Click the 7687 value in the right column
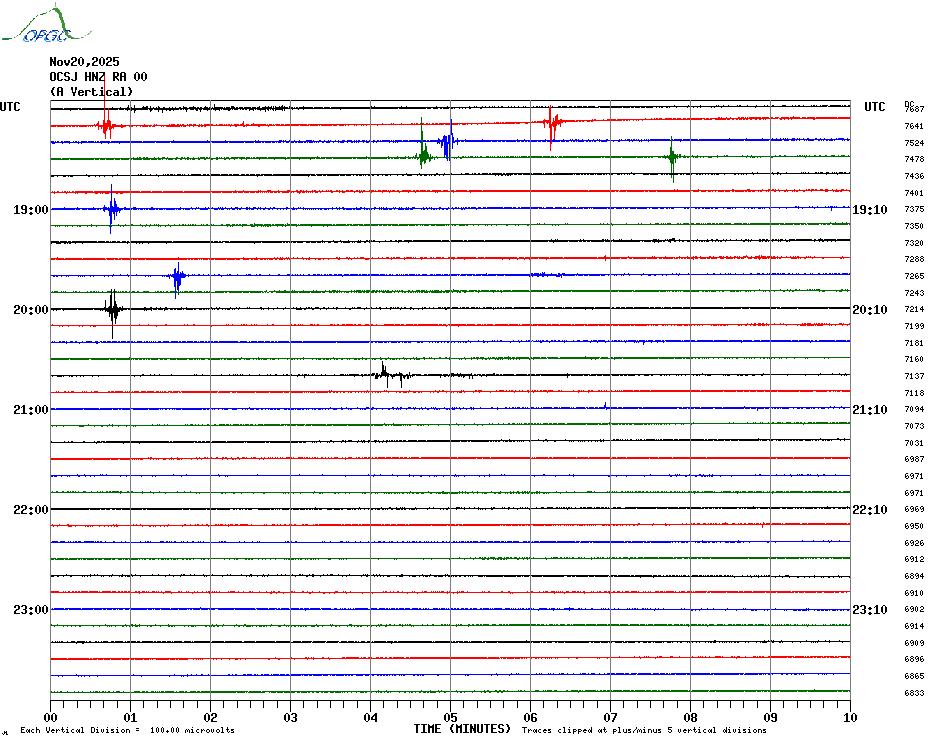The width and height of the screenshot is (930, 744). click(x=914, y=109)
